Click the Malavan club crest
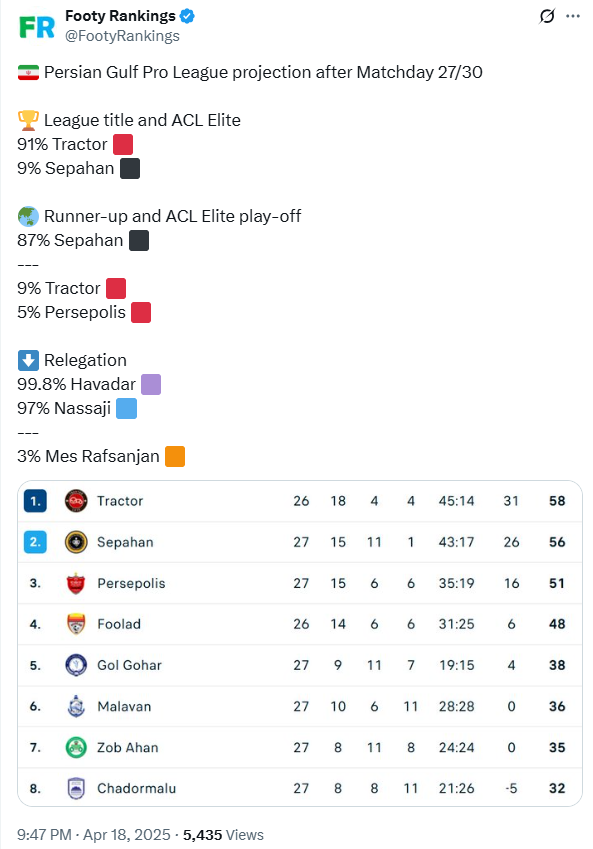The image size is (593, 849). pyautogui.click(x=76, y=707)
